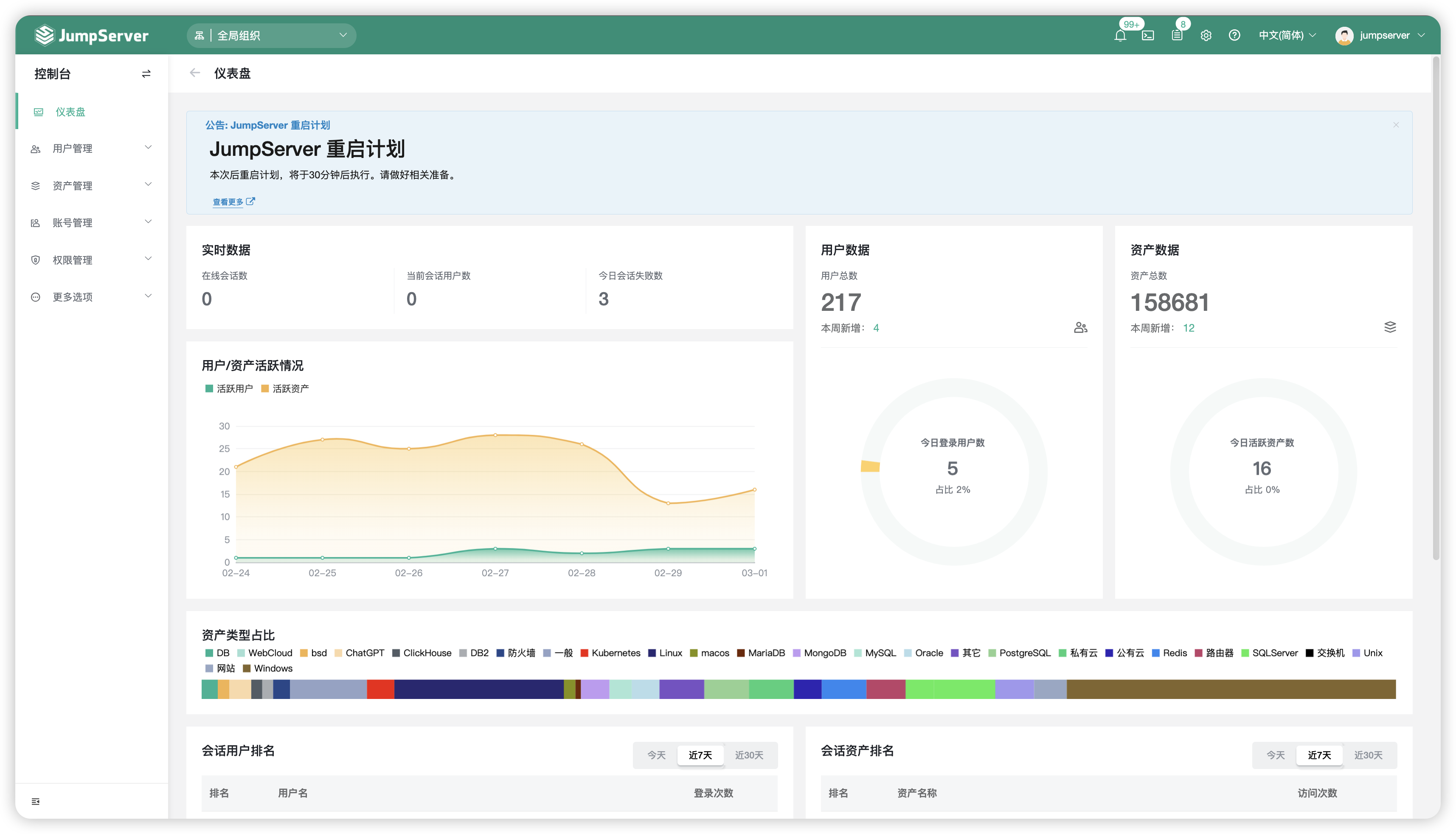Switch console view with swap icon

tap(146, 74)
